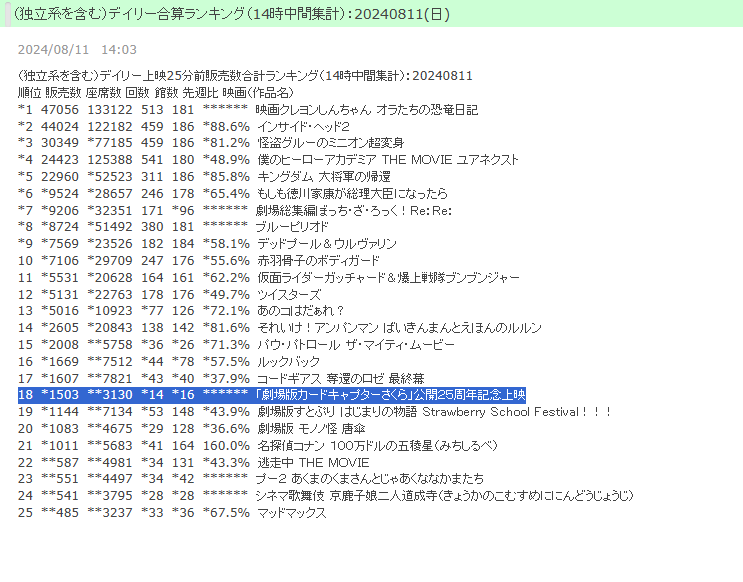Select the row for キングダム 大将軍の帰還
Image resolution: width=743 pixels, height=582 pixels.
204,177
